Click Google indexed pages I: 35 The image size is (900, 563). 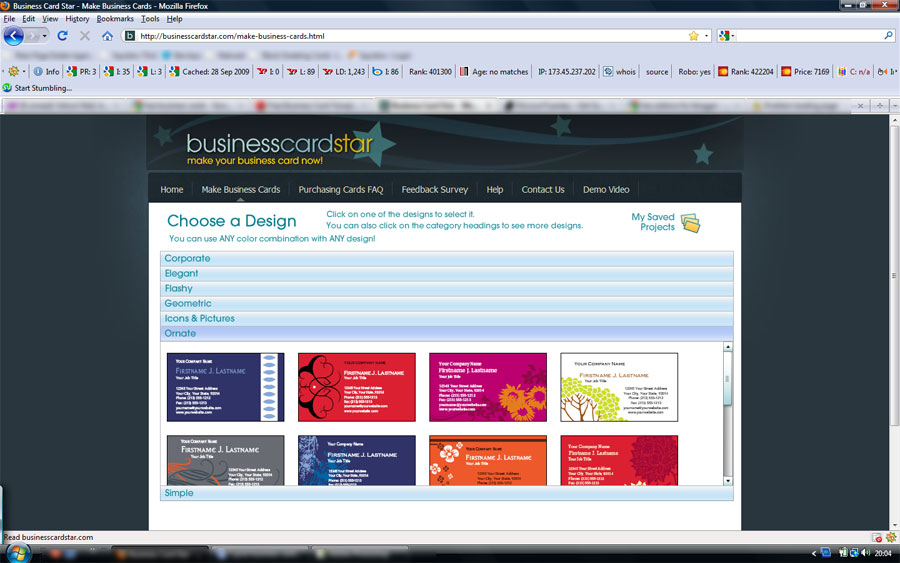coord(117,72)
